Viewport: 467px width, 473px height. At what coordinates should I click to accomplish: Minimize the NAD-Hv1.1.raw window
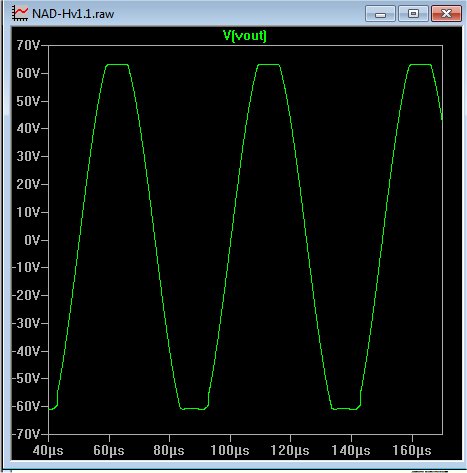click(380, 14)
